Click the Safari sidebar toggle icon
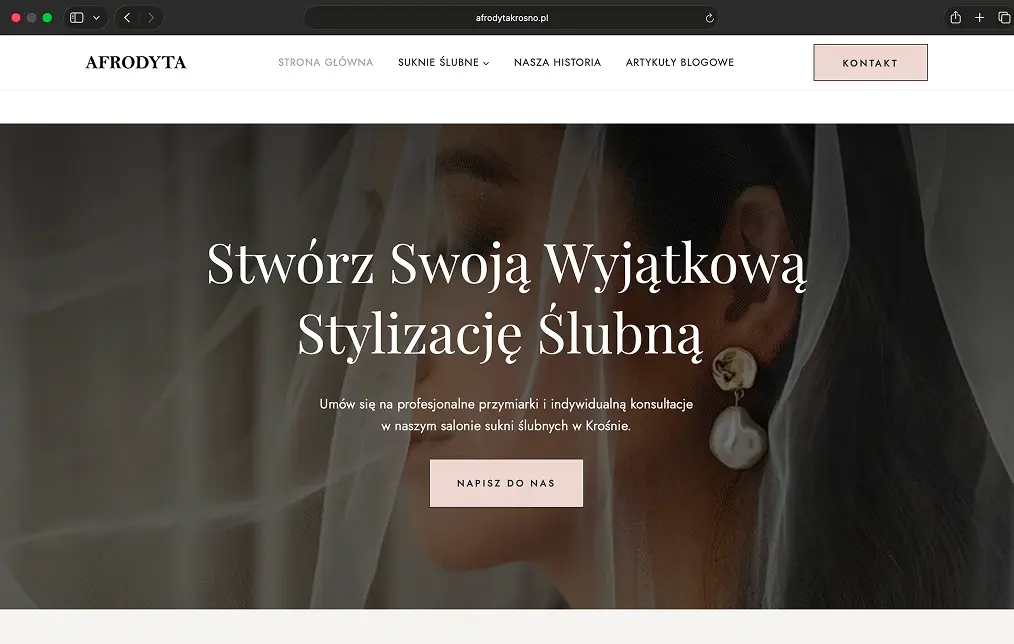 (x=76, y=17)
